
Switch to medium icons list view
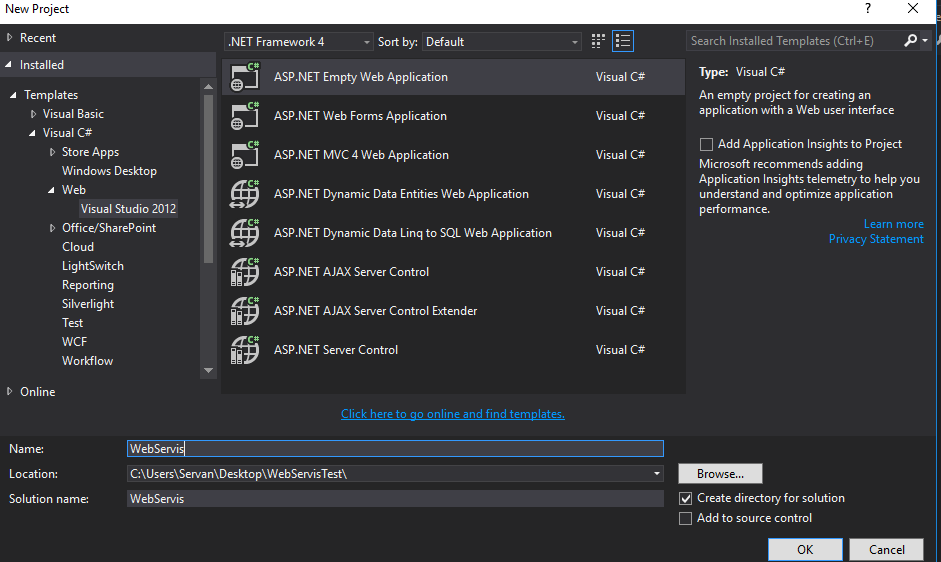tap(623, 41)
